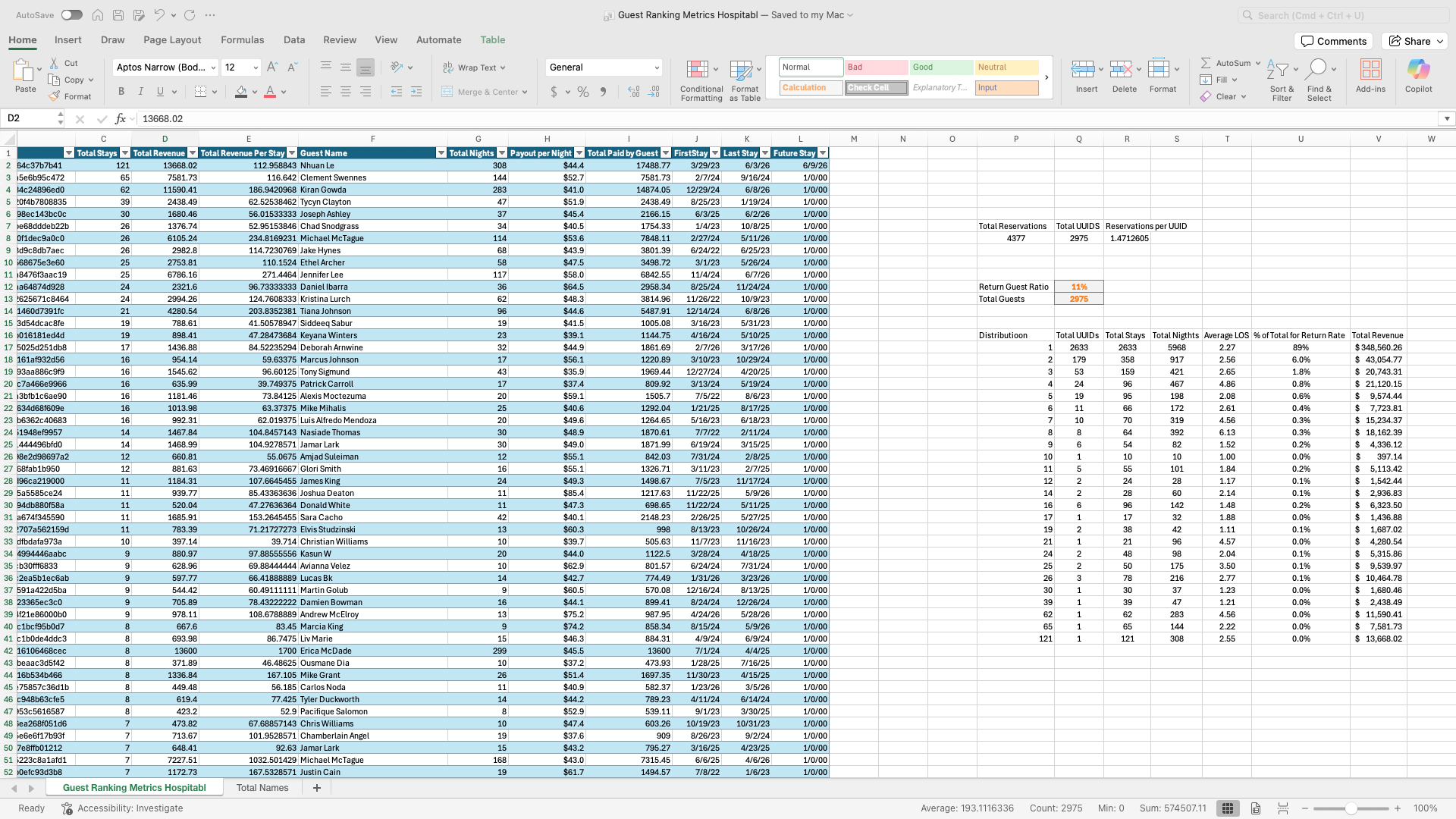Open the font name dropdown
Image resolution: width=1456 pixels, height=819 pixels.
214,67
